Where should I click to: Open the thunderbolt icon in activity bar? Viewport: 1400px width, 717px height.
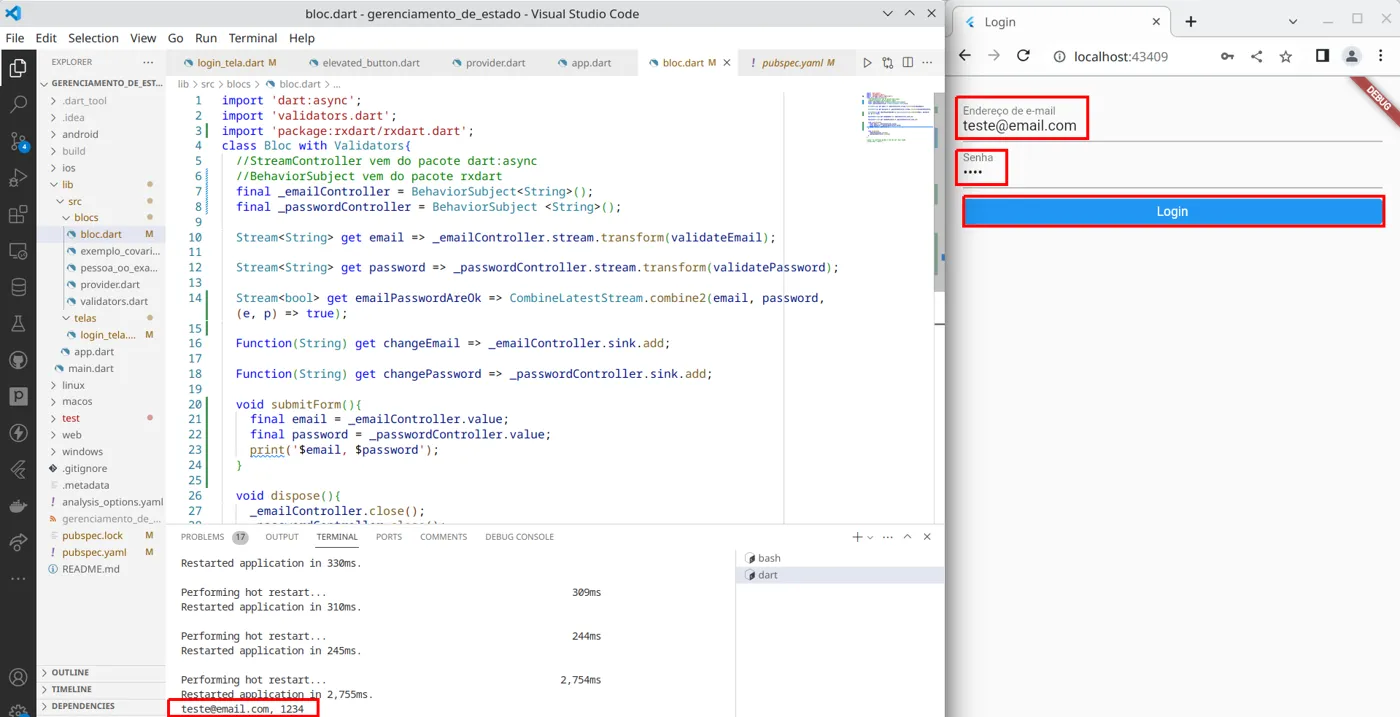pyautogui.click(x=18, y=433)
